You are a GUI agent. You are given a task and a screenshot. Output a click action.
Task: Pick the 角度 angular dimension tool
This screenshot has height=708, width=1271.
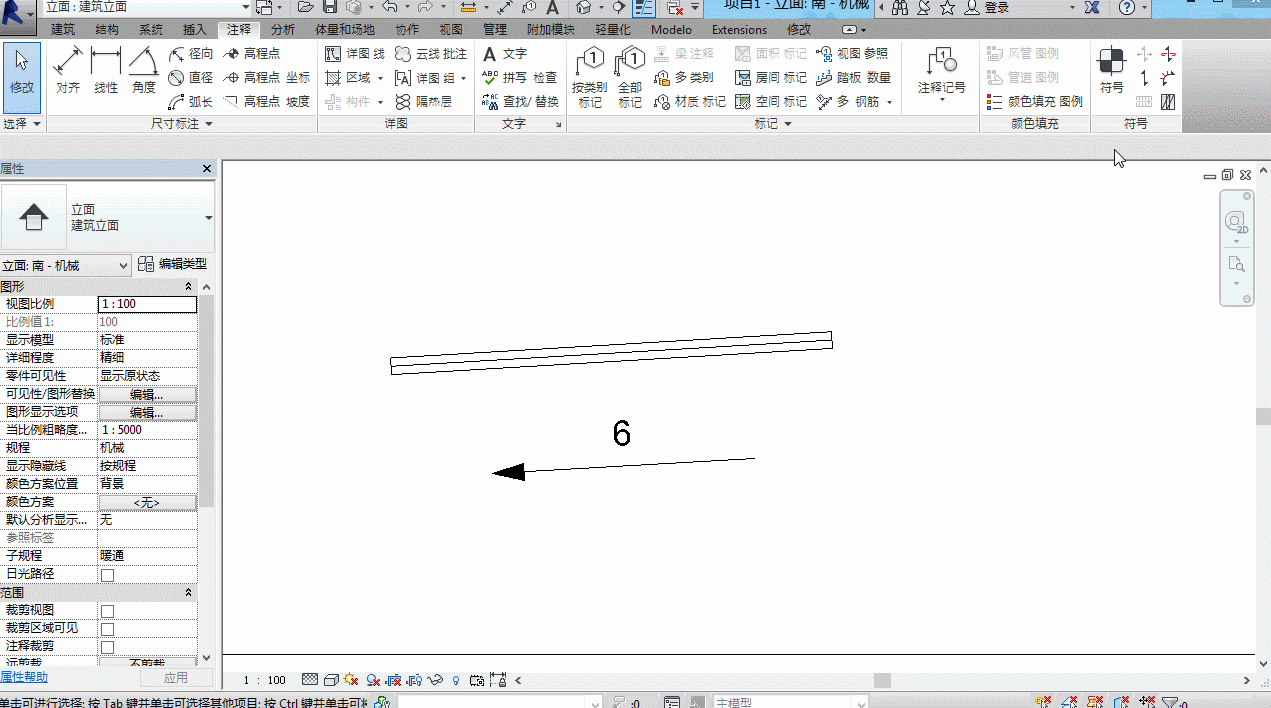click(144, 71)
